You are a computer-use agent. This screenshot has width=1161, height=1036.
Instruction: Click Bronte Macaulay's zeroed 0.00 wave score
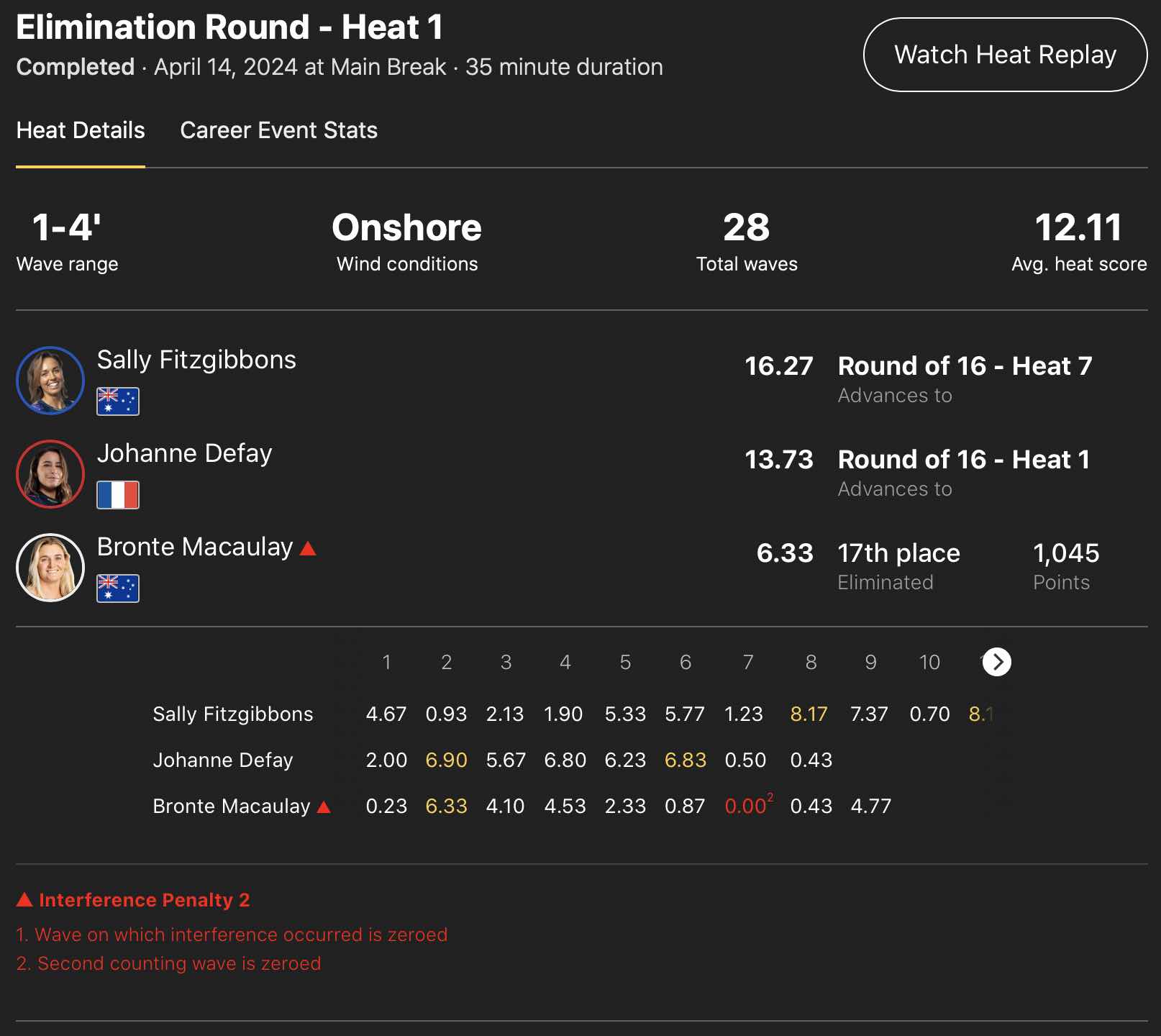coord(746,806)
